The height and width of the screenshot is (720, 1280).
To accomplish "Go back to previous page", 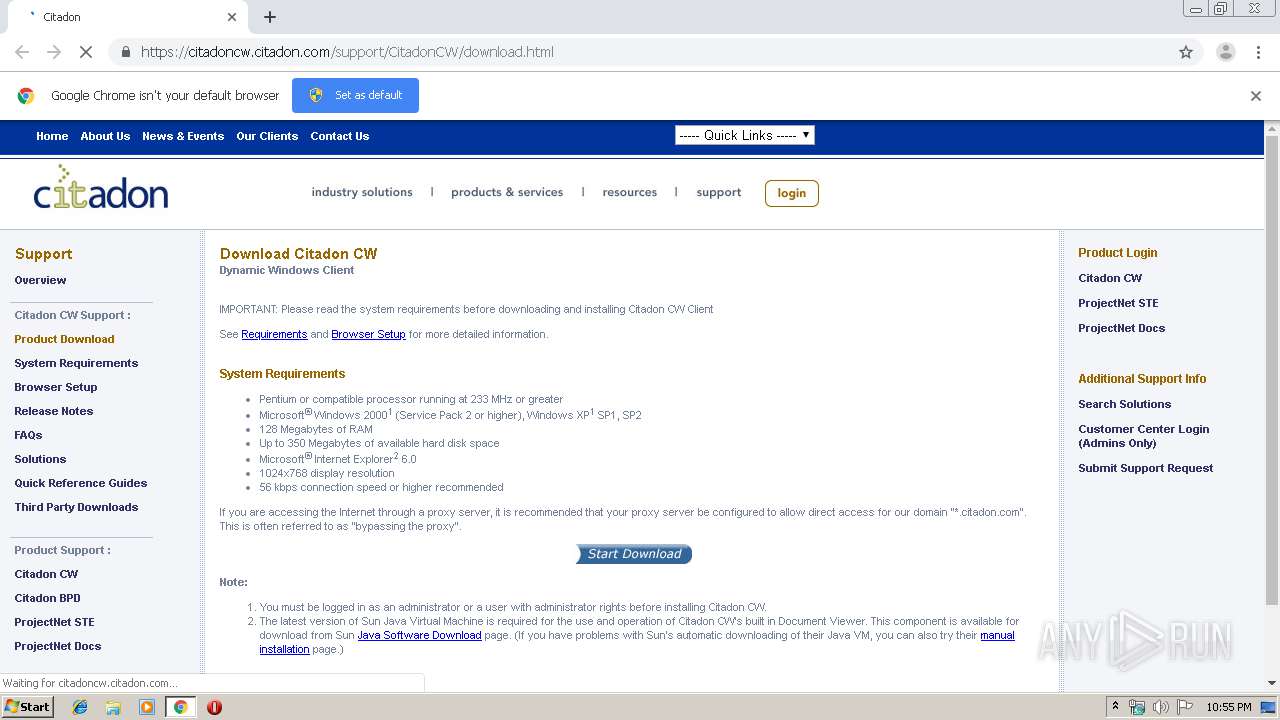I will 22,52.
